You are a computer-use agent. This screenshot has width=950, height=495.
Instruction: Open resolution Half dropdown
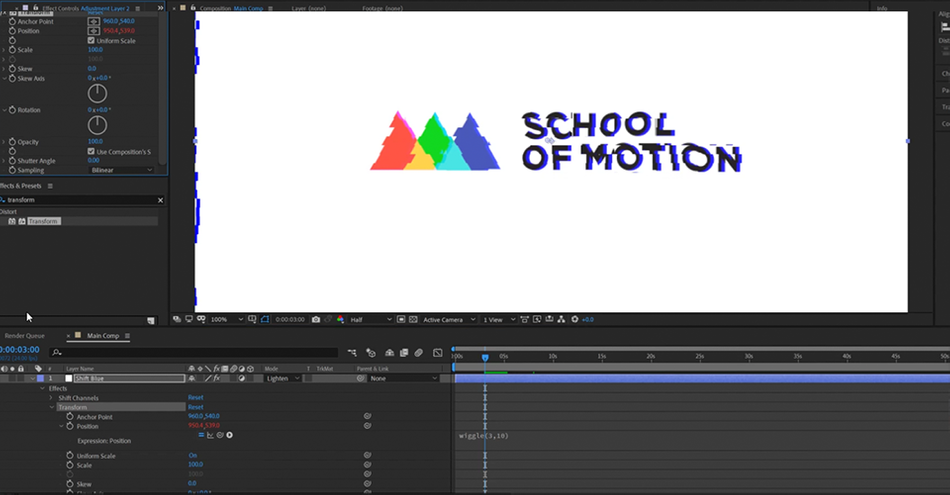pyautogui.click(x=370, y=319)
